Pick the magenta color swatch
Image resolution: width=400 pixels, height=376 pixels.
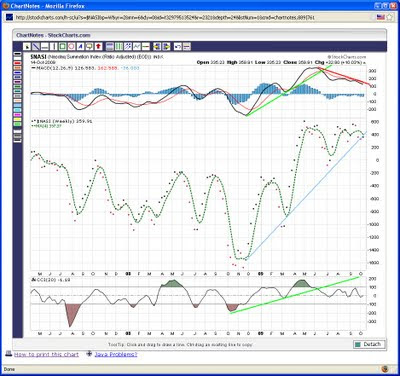coord(17,115)
